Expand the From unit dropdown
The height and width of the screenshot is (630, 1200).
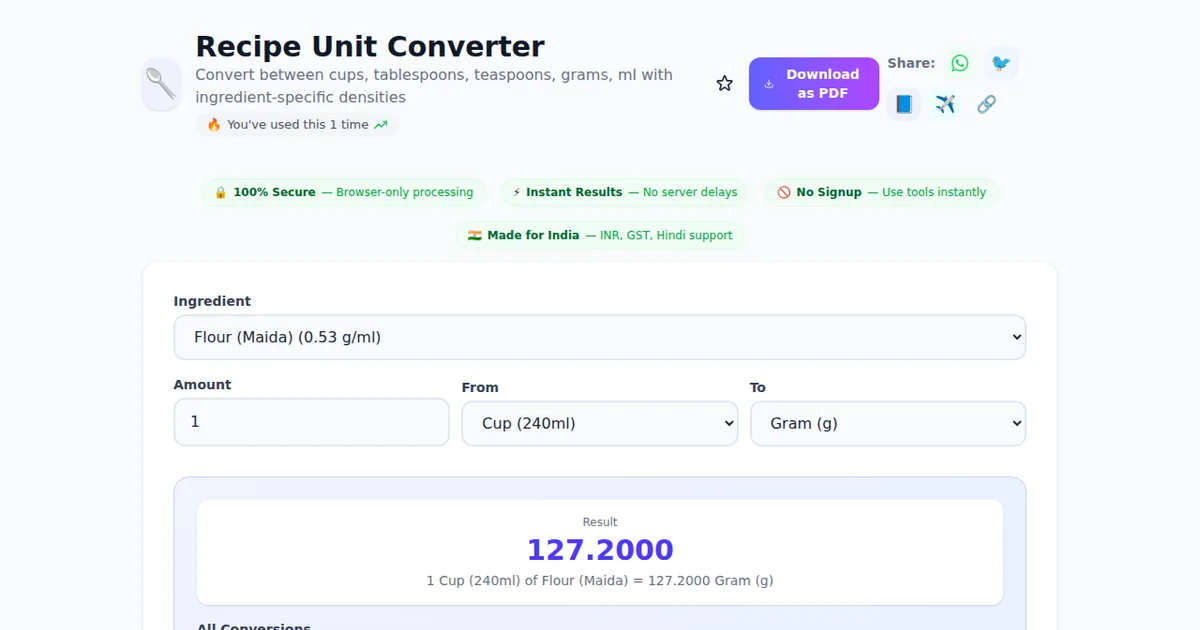pos(600,423)
